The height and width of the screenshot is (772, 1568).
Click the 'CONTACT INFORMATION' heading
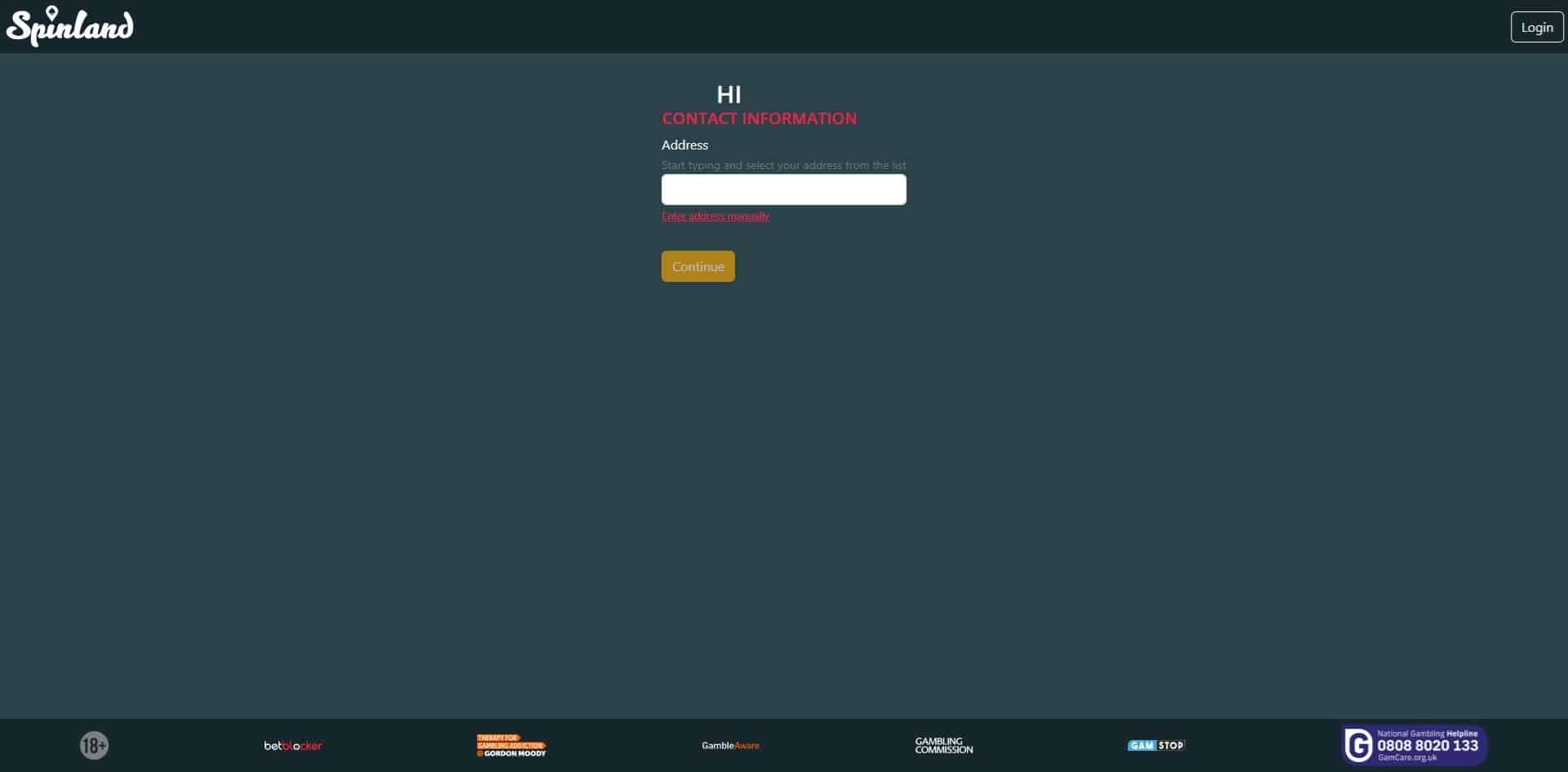tap(759, 118)
